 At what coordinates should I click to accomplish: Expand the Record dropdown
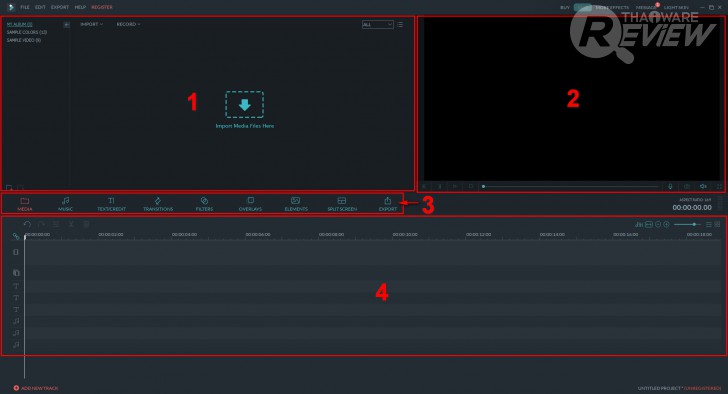128,24
